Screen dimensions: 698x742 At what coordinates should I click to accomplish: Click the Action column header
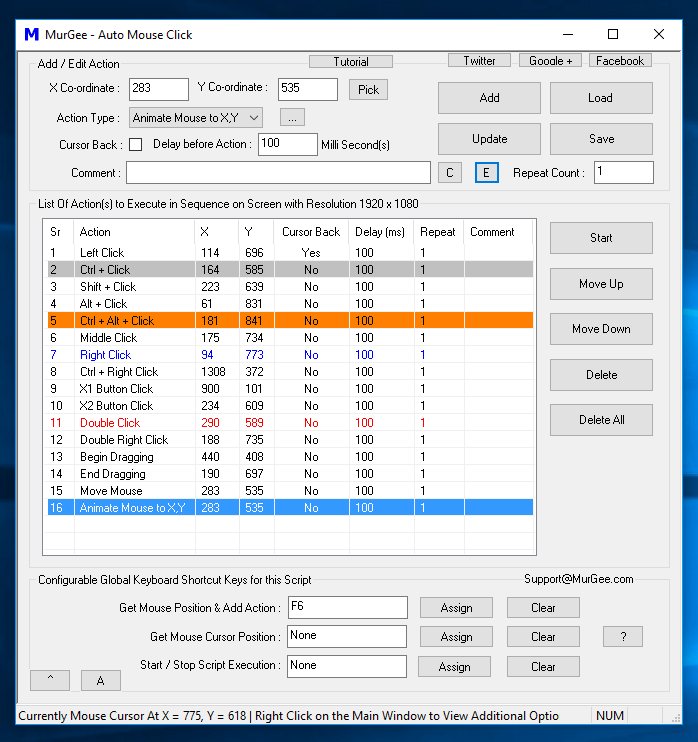pos(134,232)
